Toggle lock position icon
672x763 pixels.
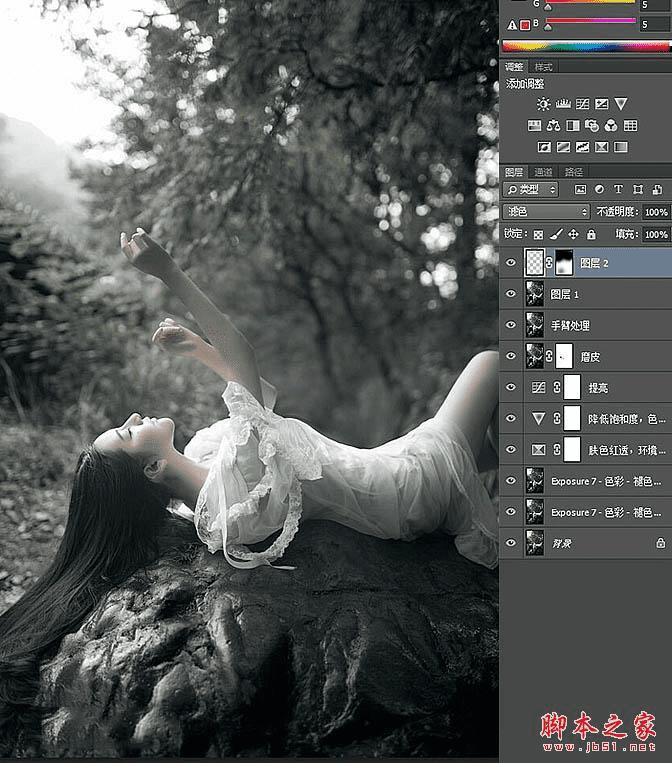573,234
